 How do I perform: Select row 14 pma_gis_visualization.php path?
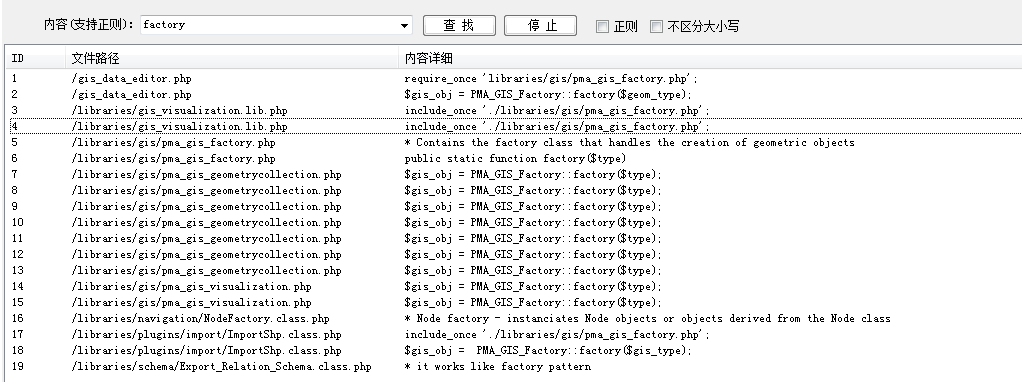click(x=192, y=286)
